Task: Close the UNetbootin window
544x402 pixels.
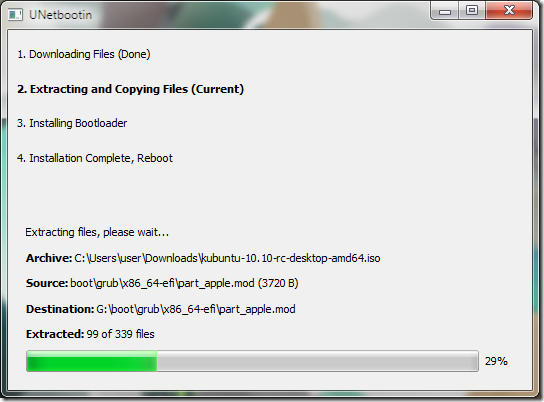Action: tap(509, 10)
